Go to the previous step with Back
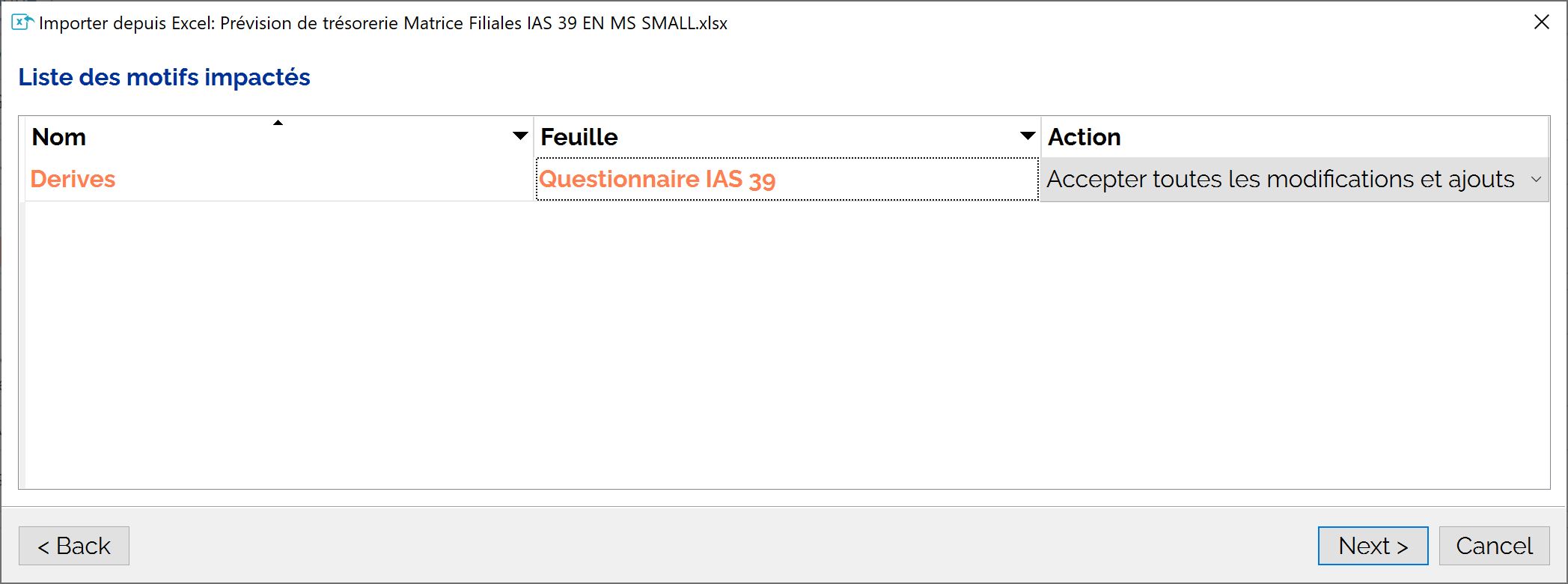The height and width of the screenshot is (584, 1568). tap(74, 546)
